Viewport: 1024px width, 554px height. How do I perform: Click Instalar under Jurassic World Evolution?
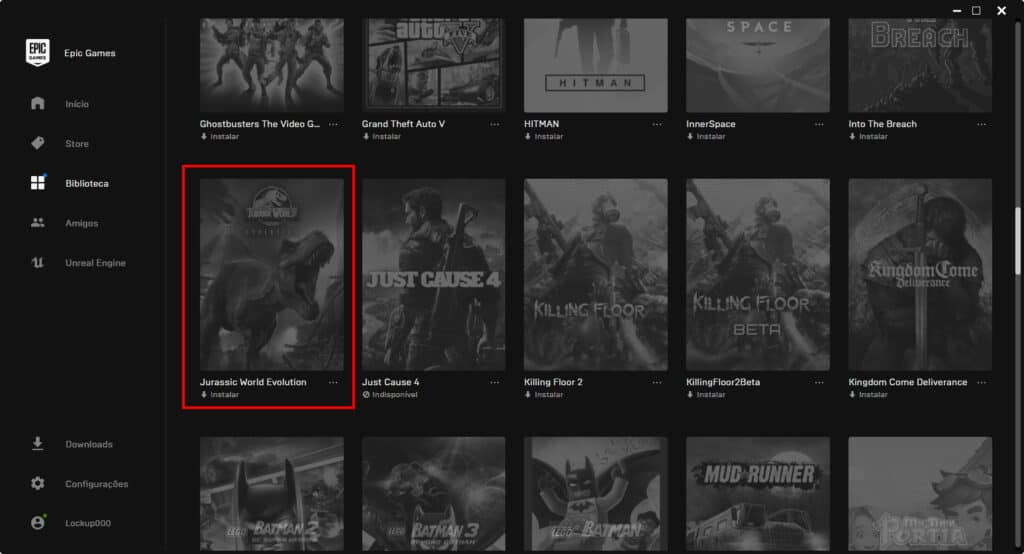(x=225, y=395)
